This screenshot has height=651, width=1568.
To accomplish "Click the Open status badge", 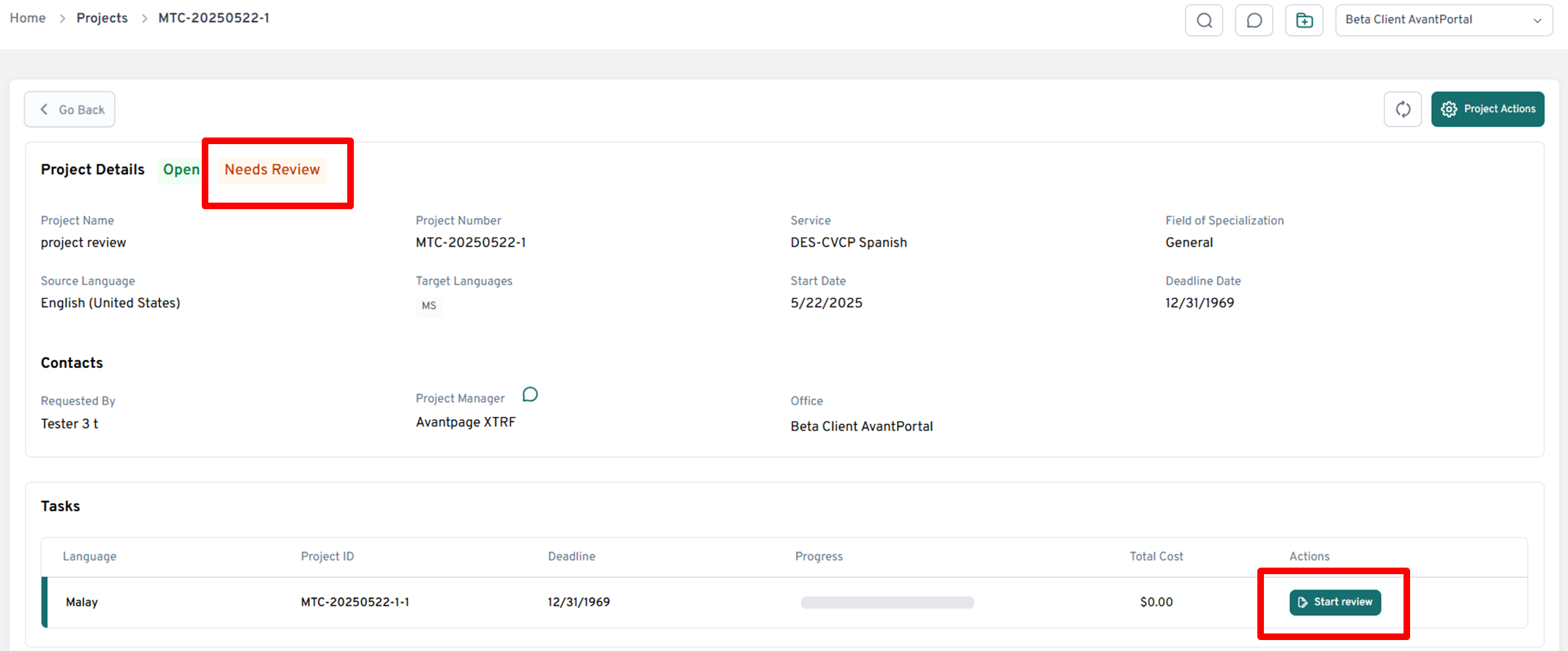I will (181, 170).
